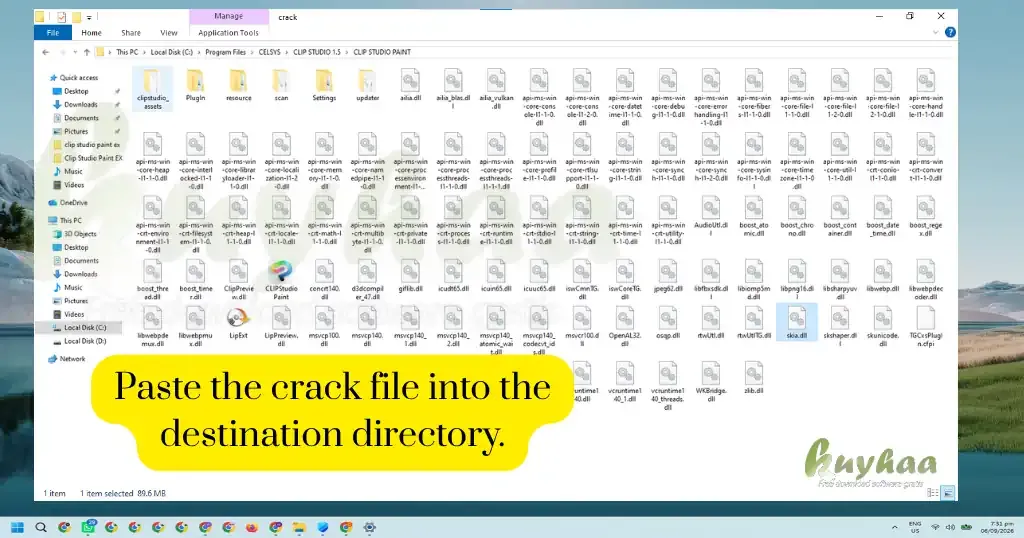Viewport: 1024px width, 538px height.
Task: Click the Properties quick access toolbar icon
Action: point(61,17)
